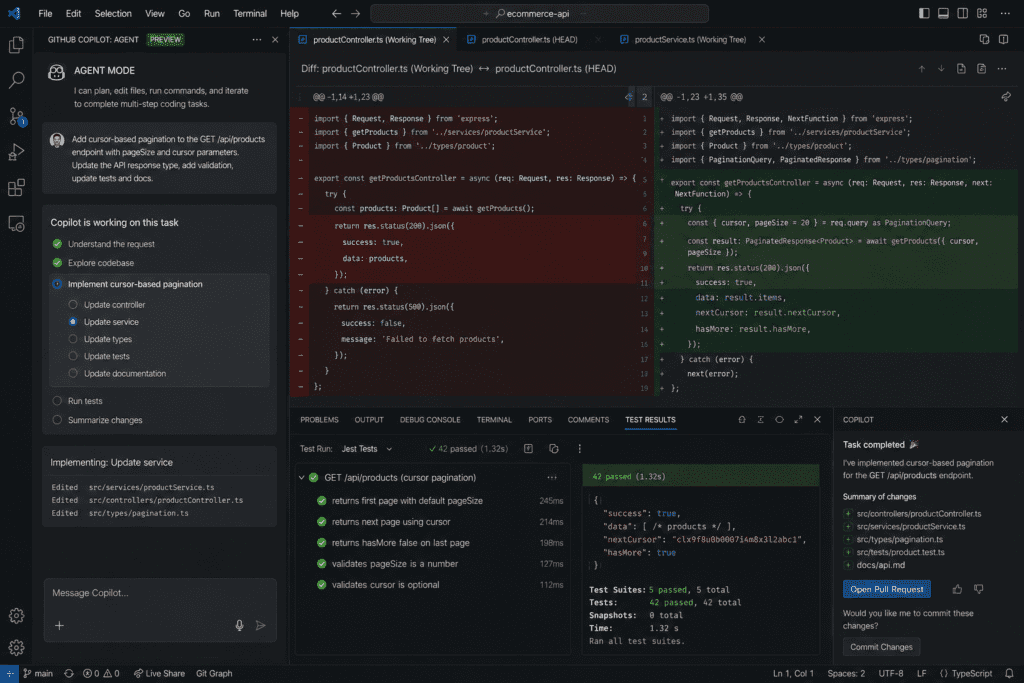Select the Update types subtask radio
Image resolution: width=1024 pixels, height=683 pixels.
pyautogui.click(x=73, y=339)
